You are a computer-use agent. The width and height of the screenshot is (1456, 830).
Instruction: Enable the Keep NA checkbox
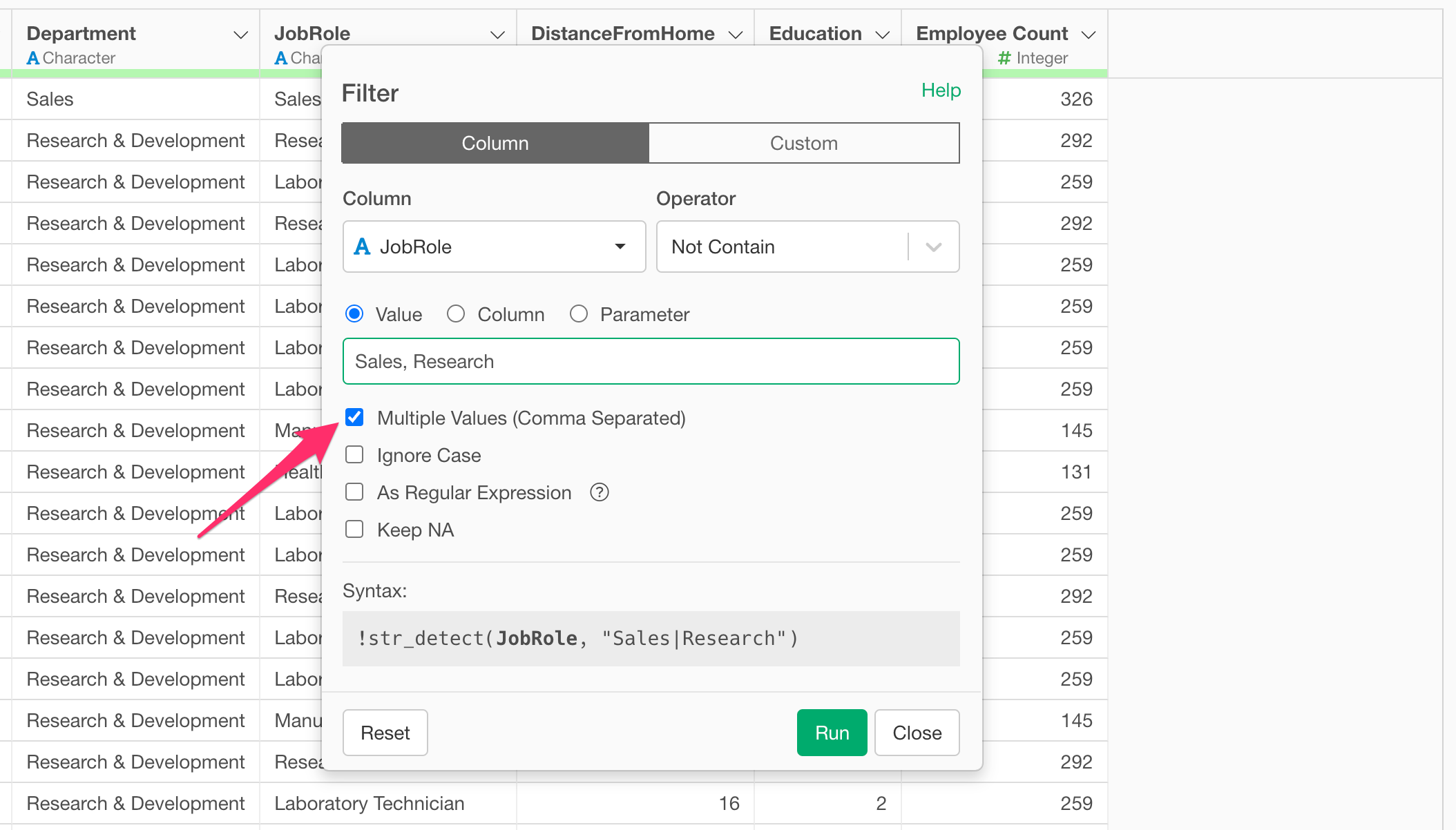tap(354, 530)
